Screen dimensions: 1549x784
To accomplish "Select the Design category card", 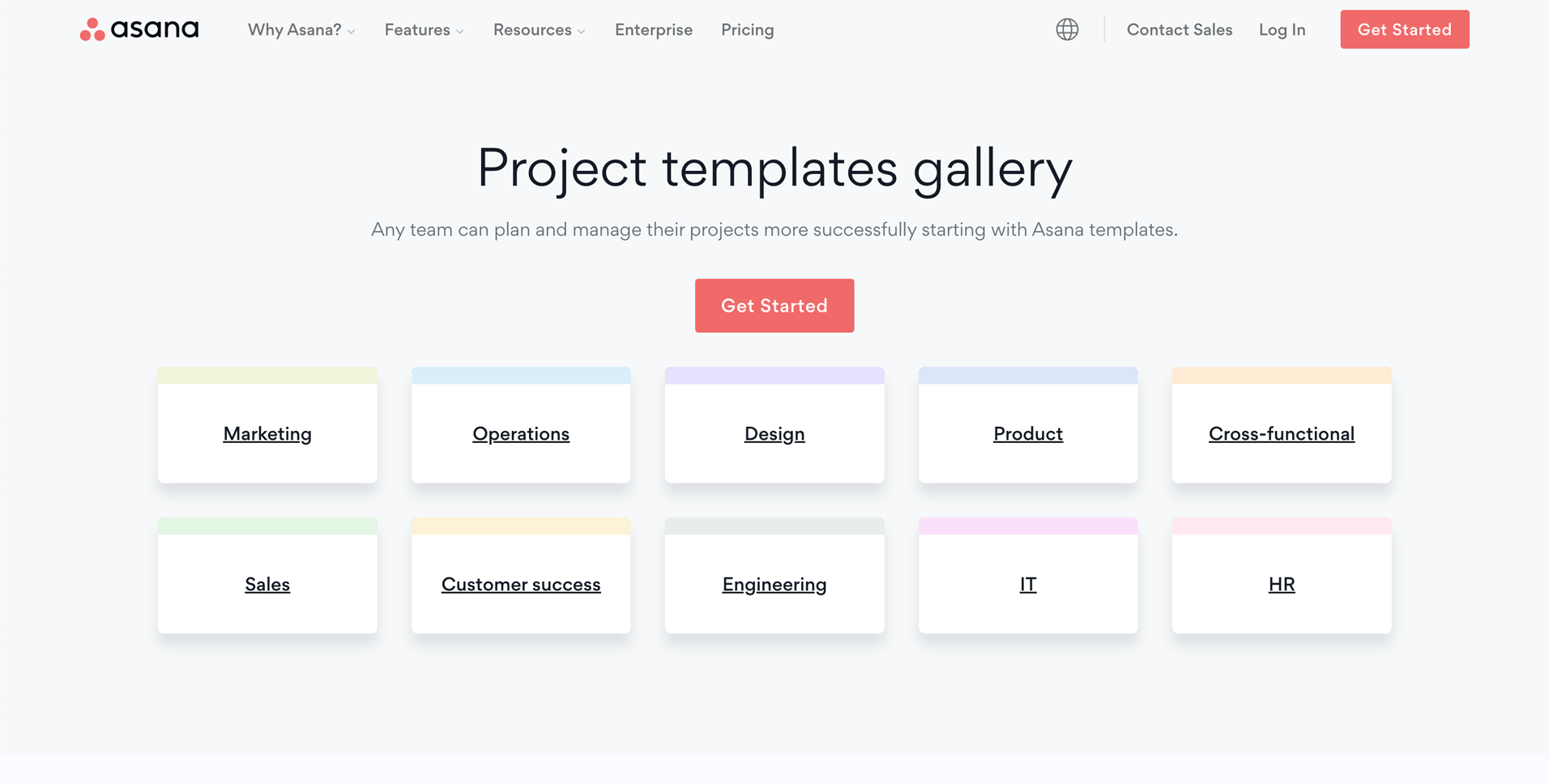I will (774, 425).
